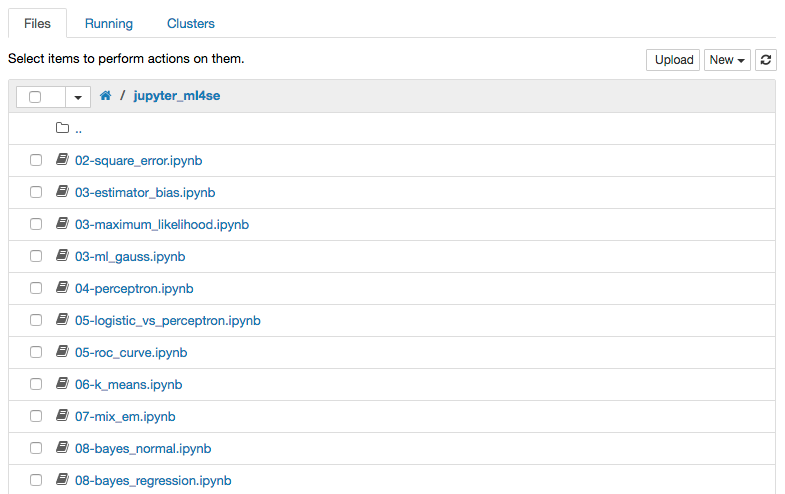Open the New dropdown menu
Image resolution: width=785 pixels, height=494 pixels.
727,60
